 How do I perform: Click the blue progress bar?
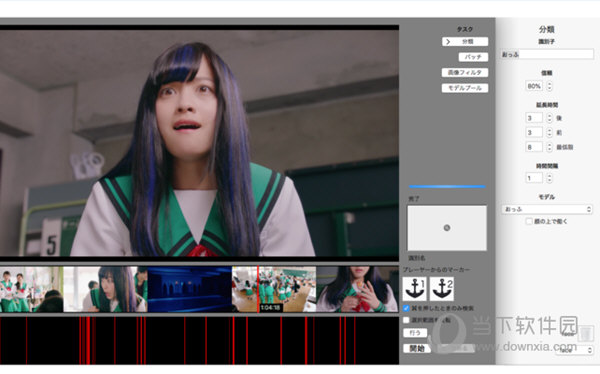coord(447,186)
